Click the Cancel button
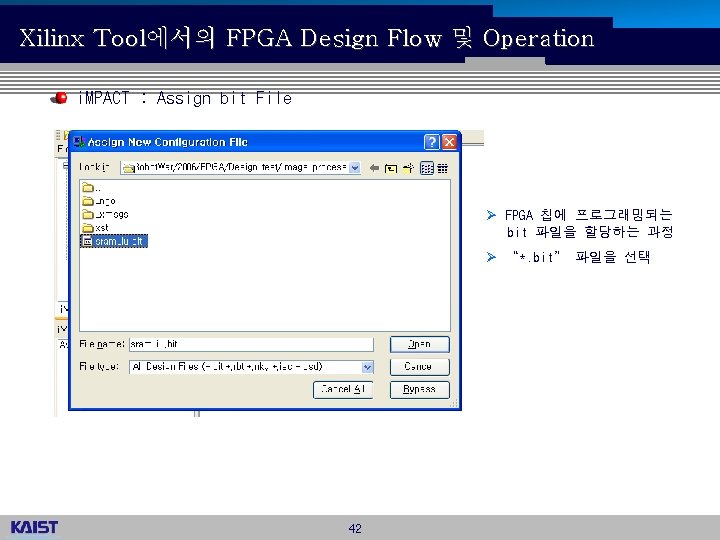Image resolution: width=720 pixels, height=540 pixels. click(420, 367)
